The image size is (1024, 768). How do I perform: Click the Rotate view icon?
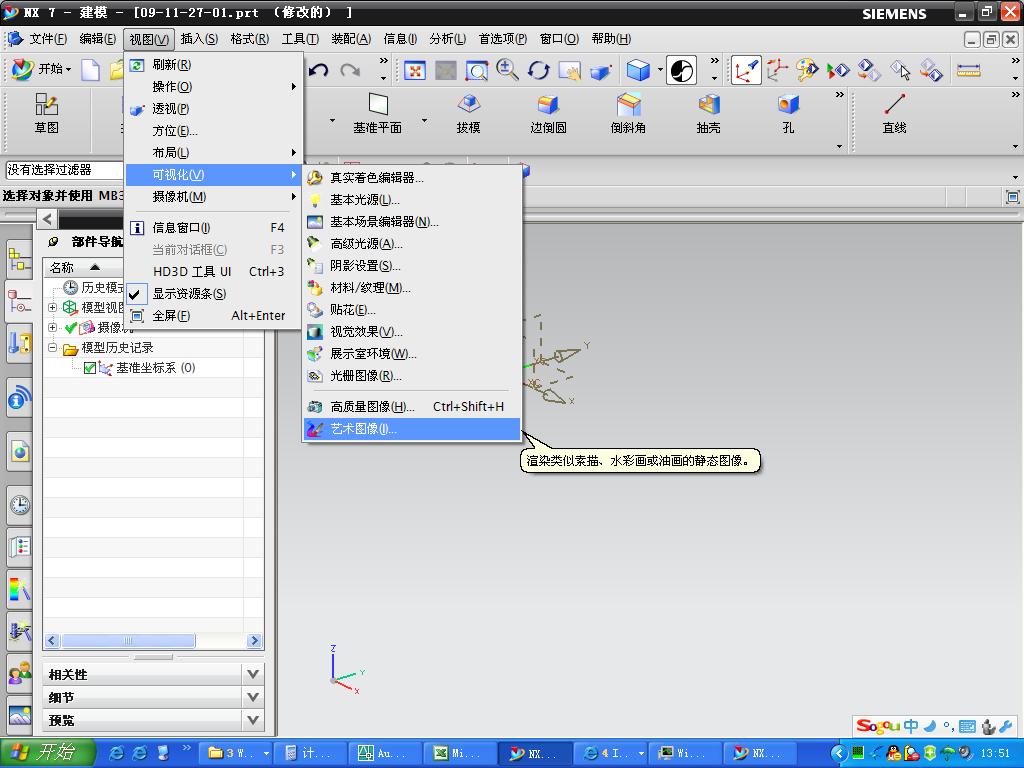[539, 70]
